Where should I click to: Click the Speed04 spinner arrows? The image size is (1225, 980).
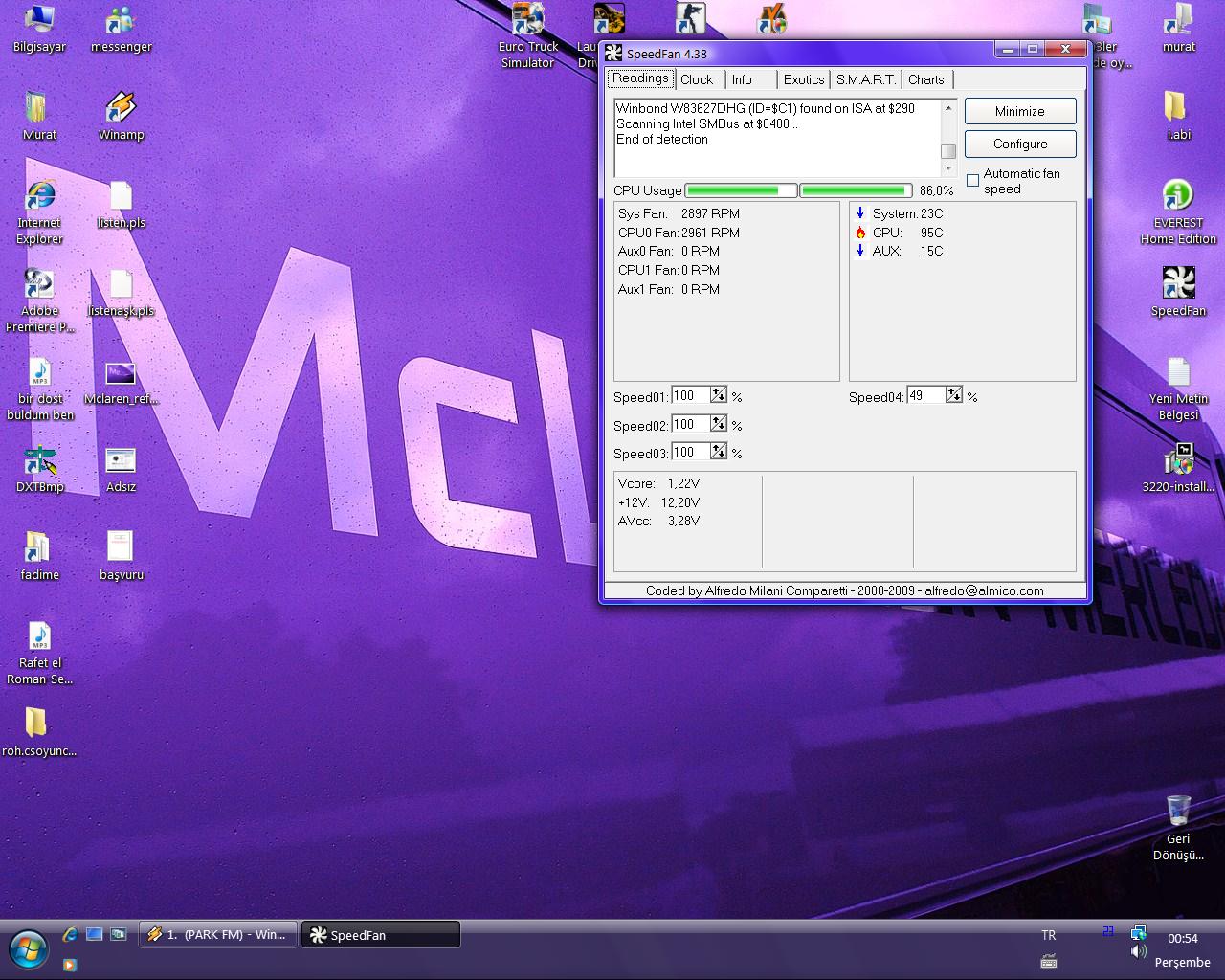pyautogui.click(x=954, y=395)
